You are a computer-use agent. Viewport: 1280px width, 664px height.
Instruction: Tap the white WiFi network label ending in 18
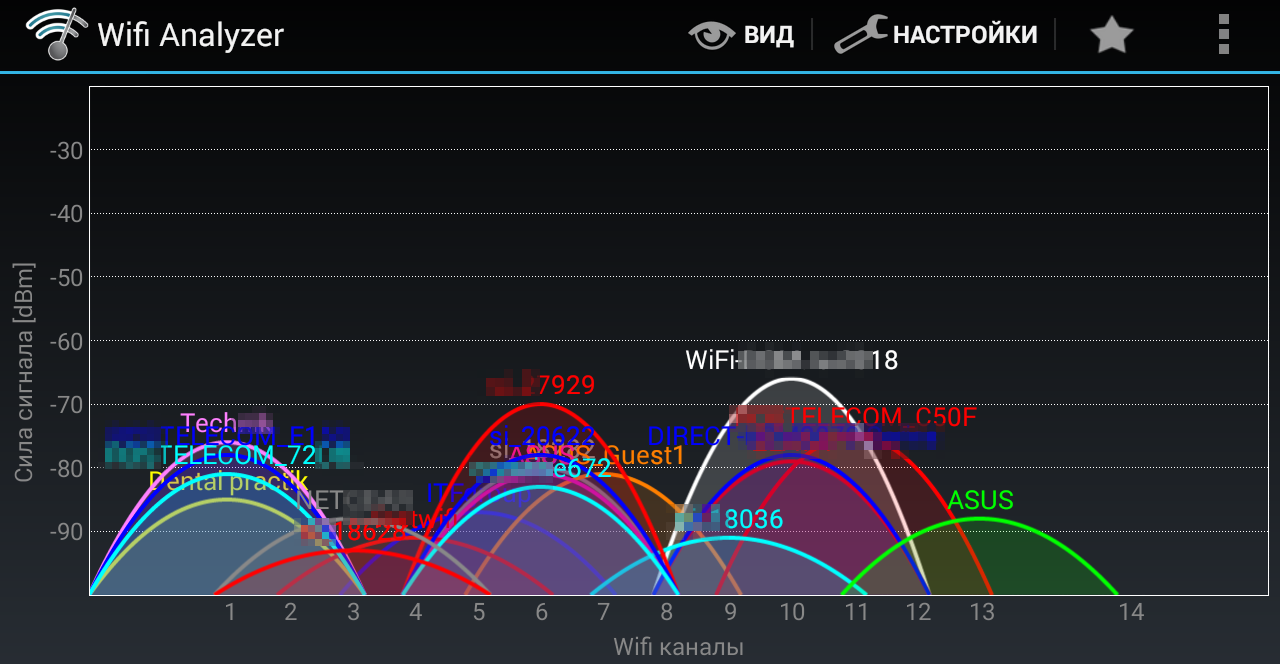791,360
